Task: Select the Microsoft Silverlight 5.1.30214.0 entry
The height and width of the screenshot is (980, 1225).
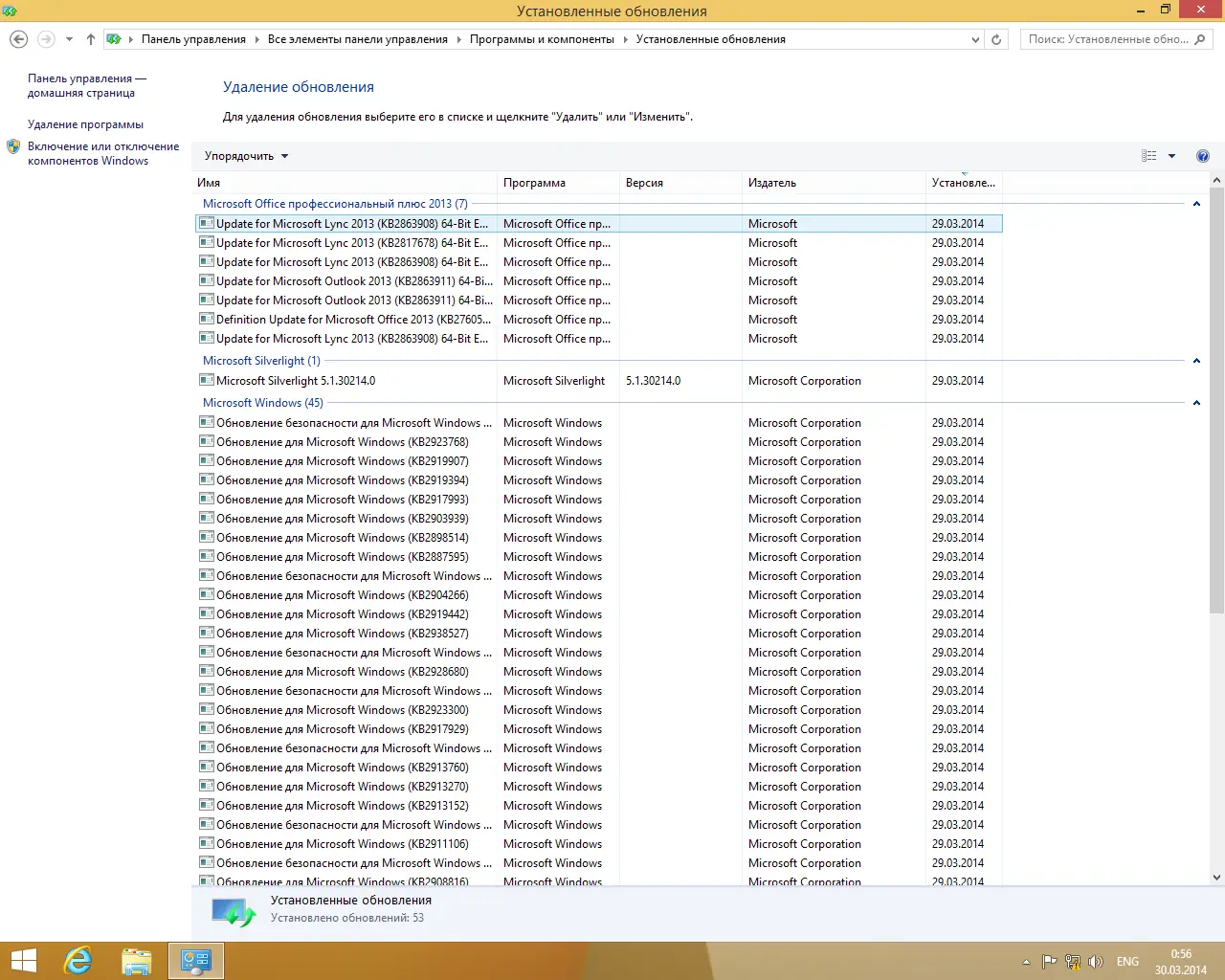Action: click(599, 380)
